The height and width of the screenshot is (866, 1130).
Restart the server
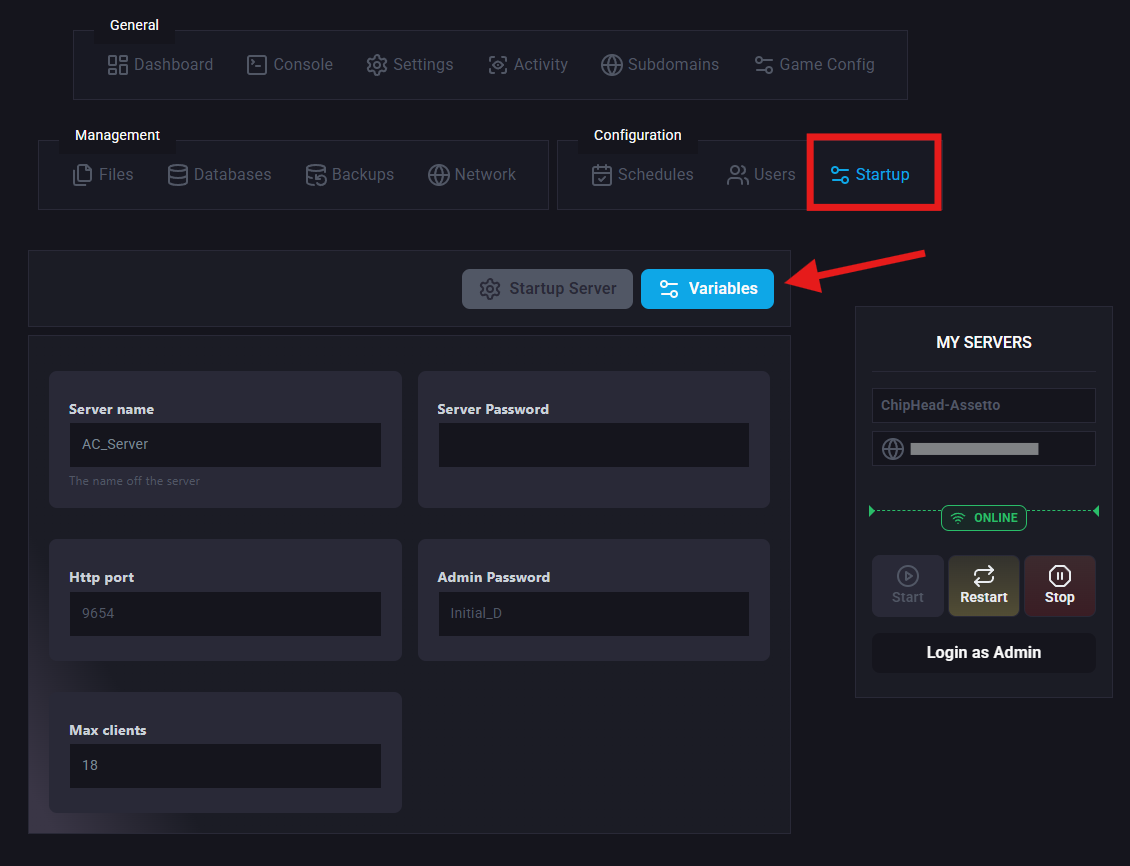tap(984, 586)
